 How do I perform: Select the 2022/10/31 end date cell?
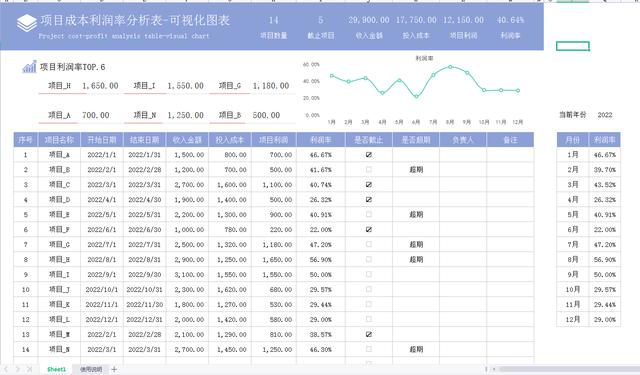coord(144,289)
